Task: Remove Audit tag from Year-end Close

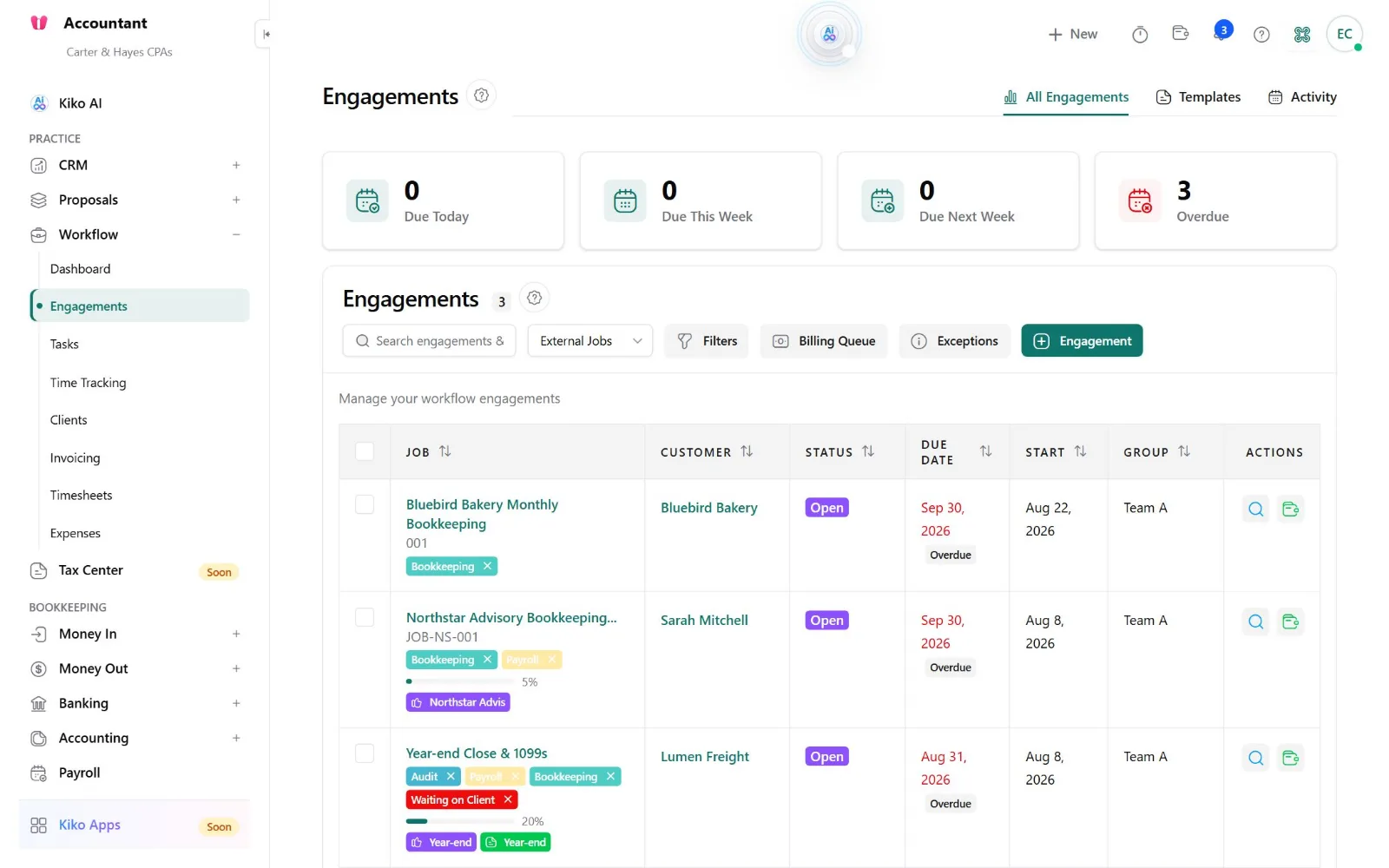Action: click(x=451, y=776)
